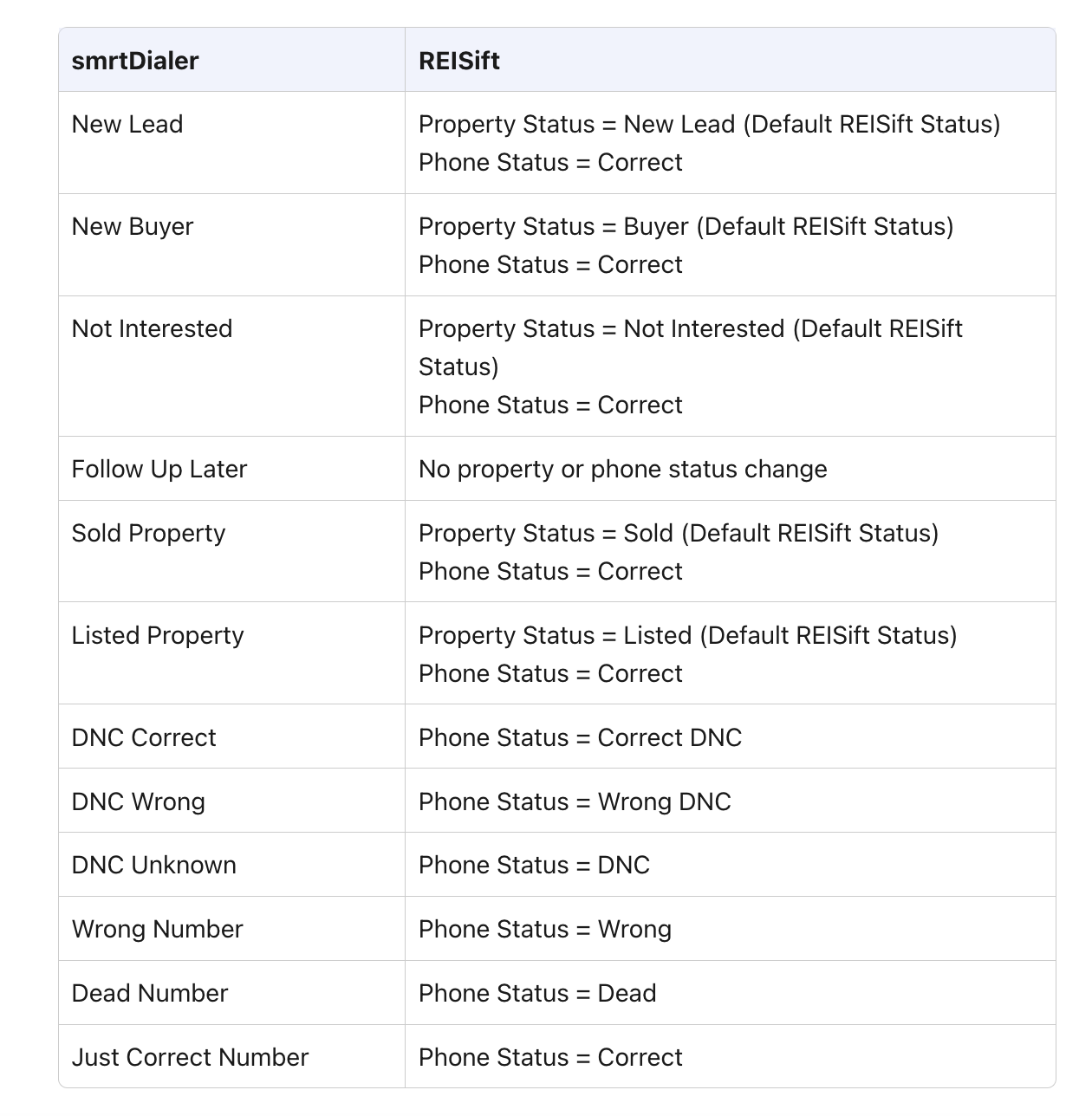Screen dimensions: 1092x1116
Task: Click 'Phone Status = Wrong DNC' text
Action: 575,802
